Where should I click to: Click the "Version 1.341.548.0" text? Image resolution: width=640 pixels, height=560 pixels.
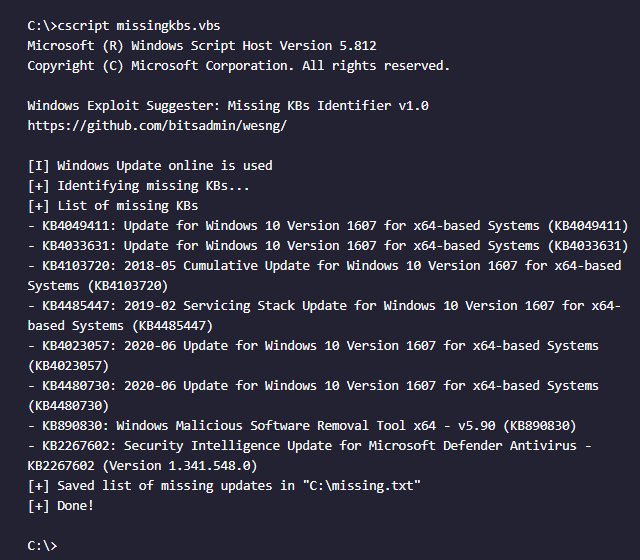(x=197, y=465)
